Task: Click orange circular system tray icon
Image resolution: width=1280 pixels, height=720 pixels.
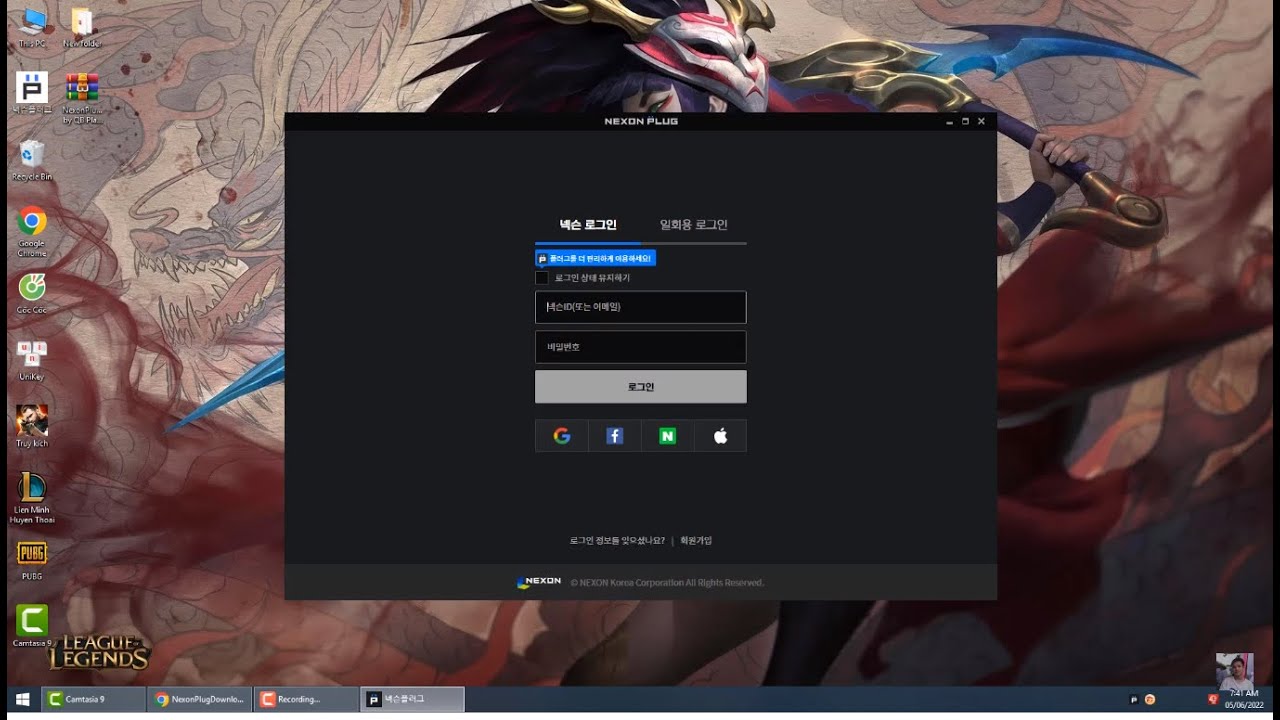Action: click(x=1150, y=699)
